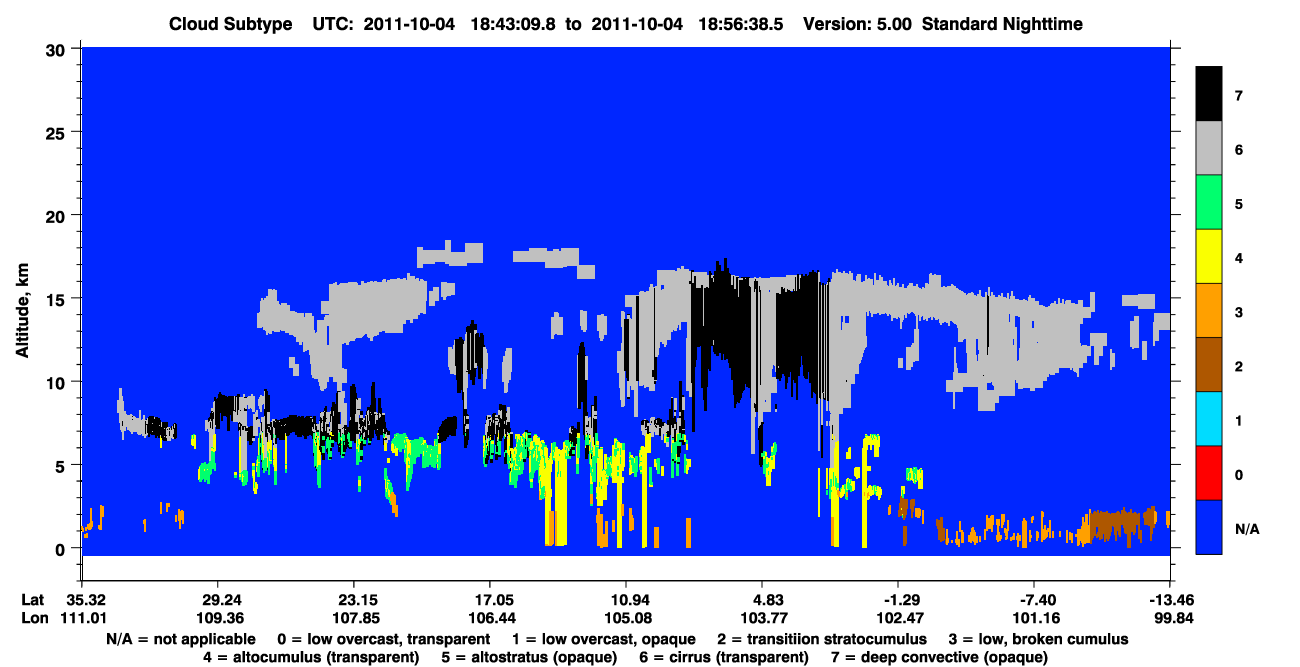Click latitude value -7.40
Screen dimensions: 1300x667
pyautogui.click(x=1034, y=600)
